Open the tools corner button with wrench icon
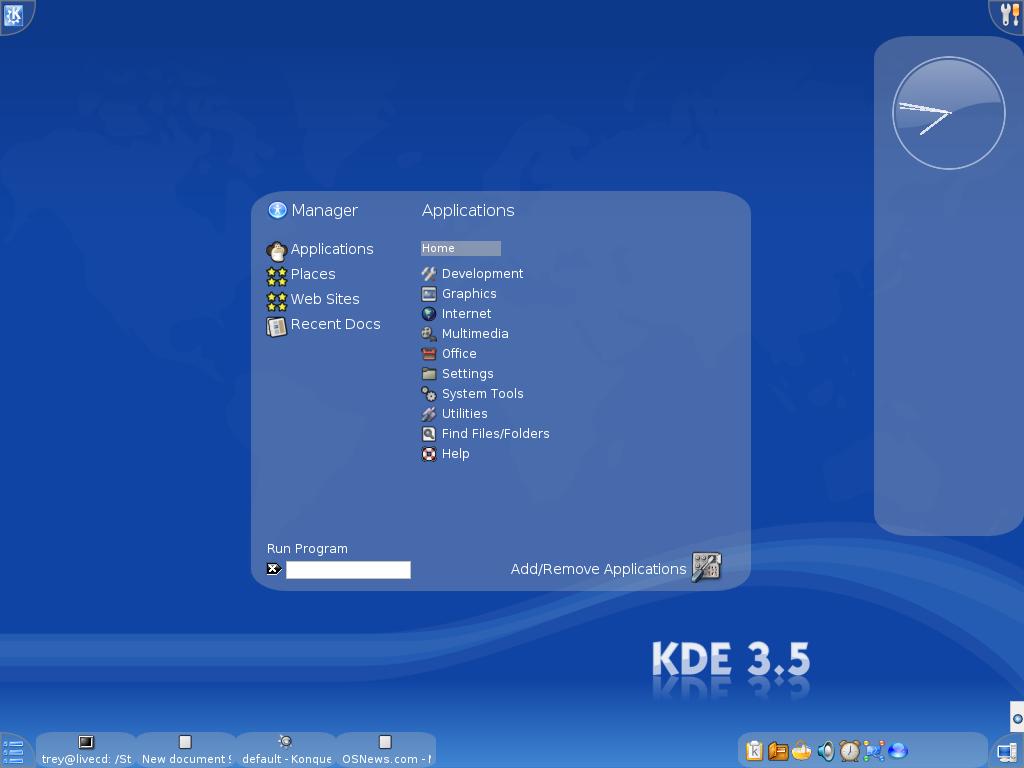This screenshot has width=1024, height=768. click(1009, 14)
